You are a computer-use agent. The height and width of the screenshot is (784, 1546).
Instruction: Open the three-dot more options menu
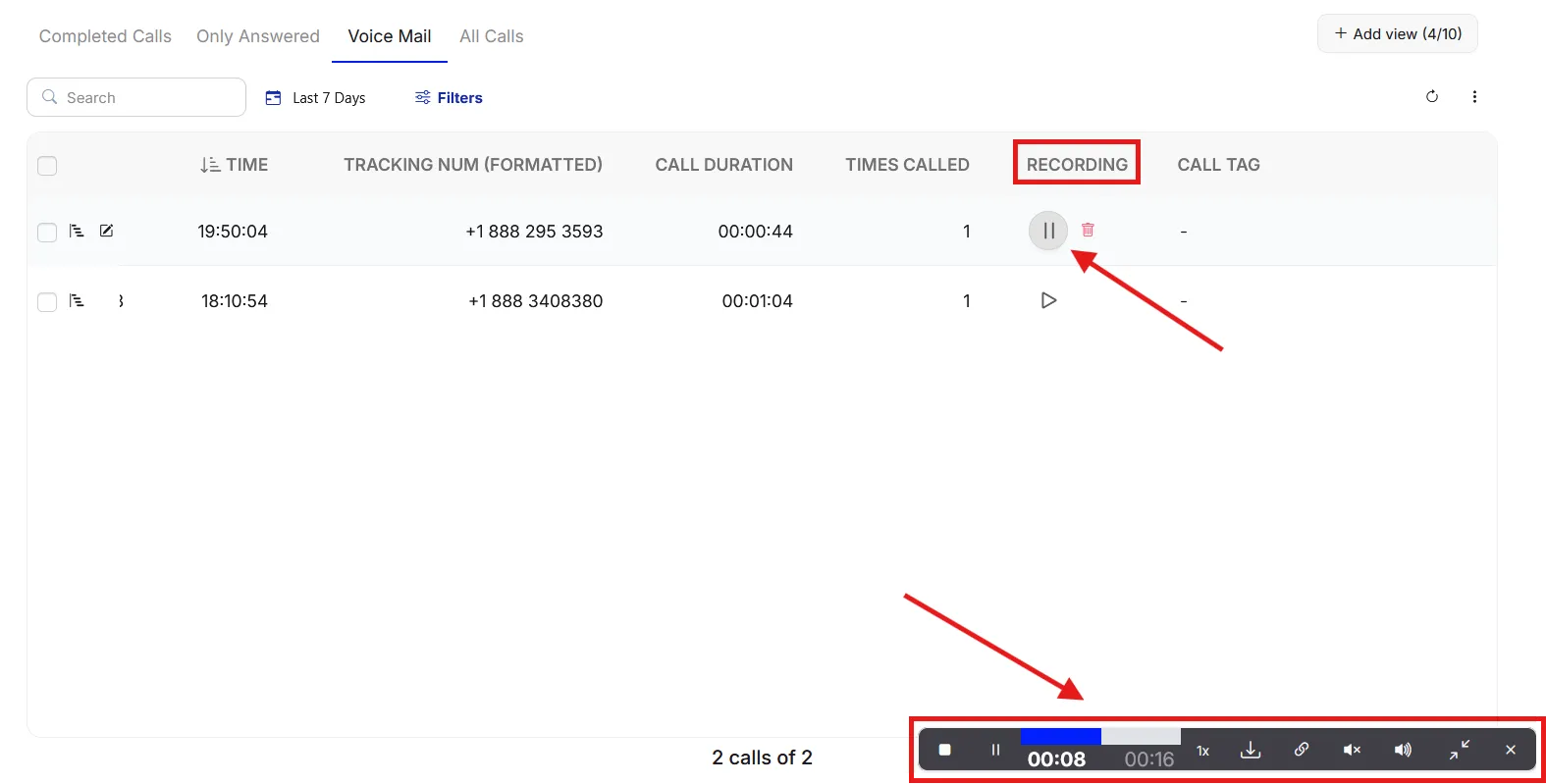pyautogui.click(x=1474, y=96)
